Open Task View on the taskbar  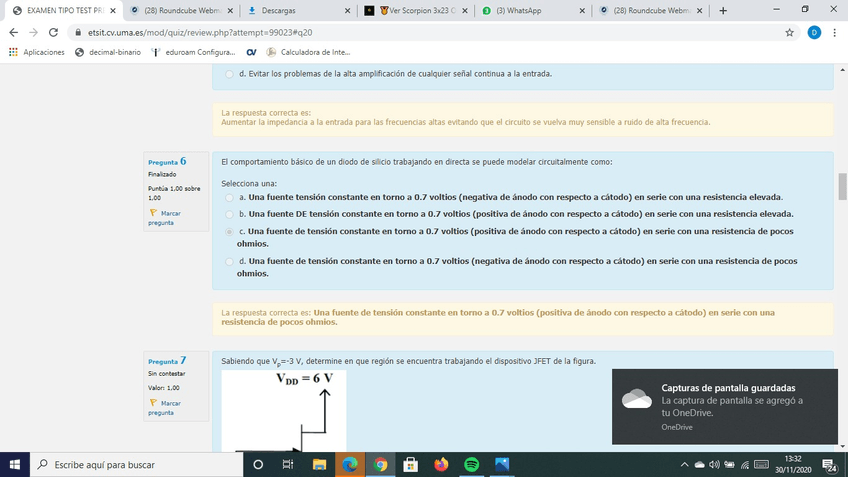pos(288,465)
